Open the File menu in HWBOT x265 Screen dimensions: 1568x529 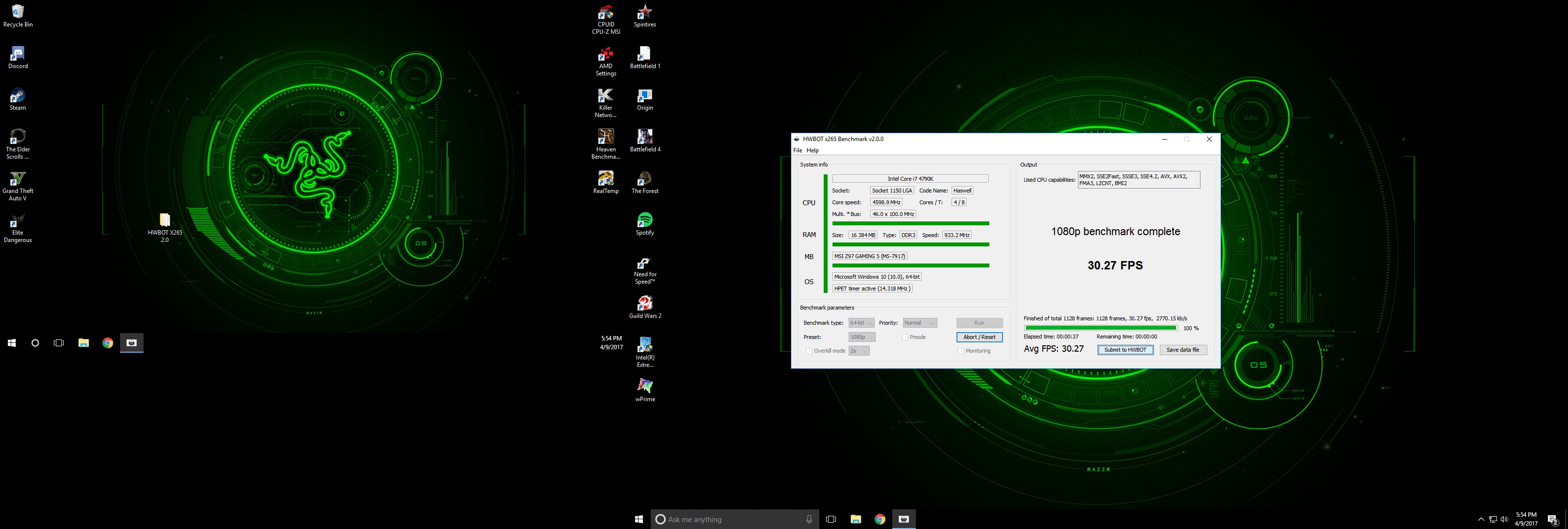tap(797, 150)
